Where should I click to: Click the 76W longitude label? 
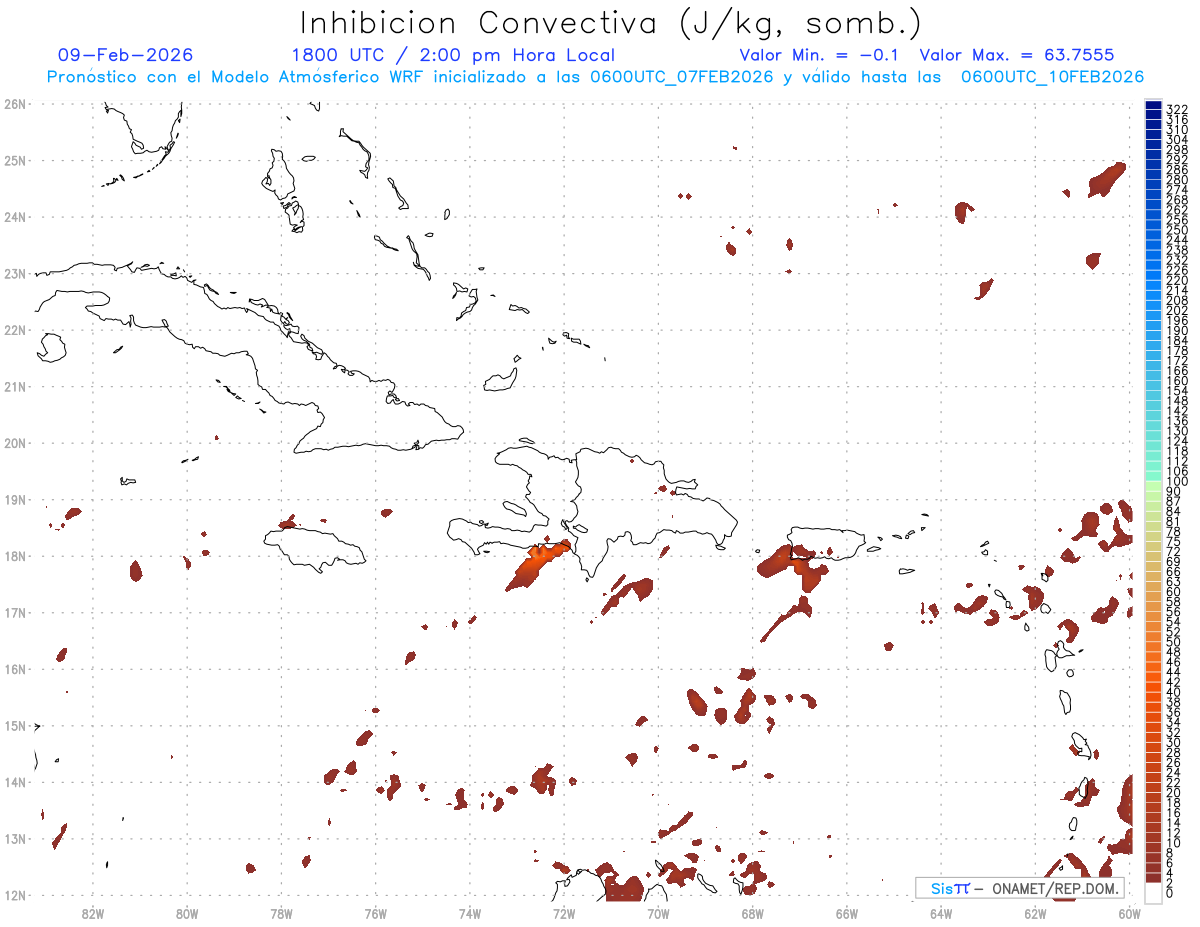[x=375, y=913]
